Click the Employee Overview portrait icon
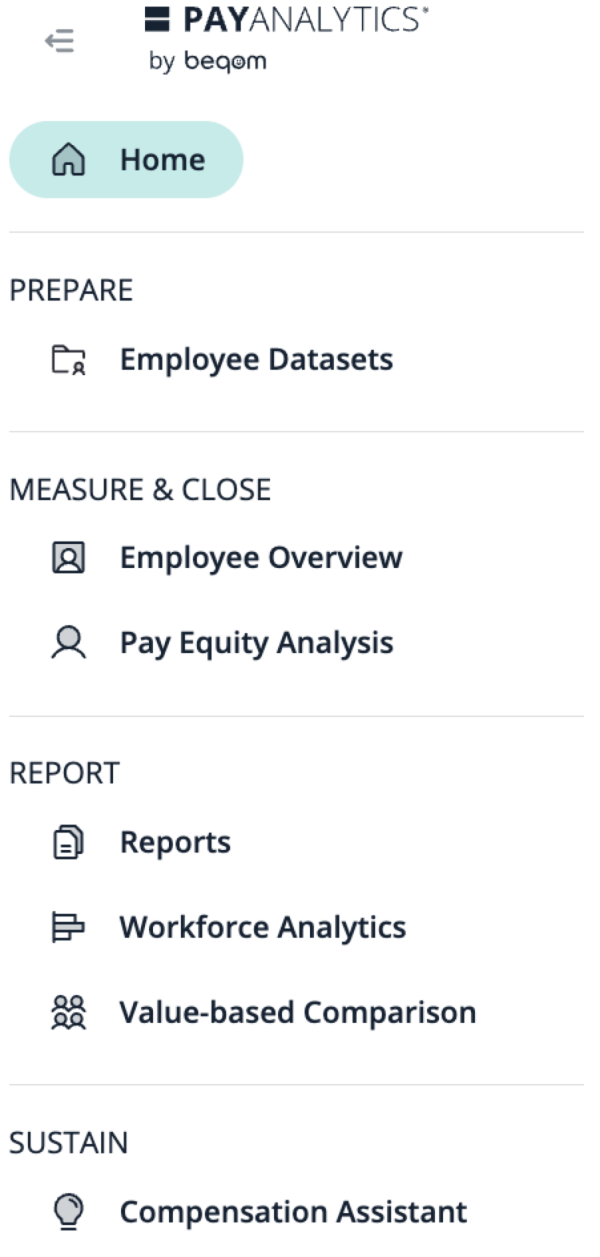Image resolution: width=600 pixels, height=1257 pixels. (x=68, y=558)
